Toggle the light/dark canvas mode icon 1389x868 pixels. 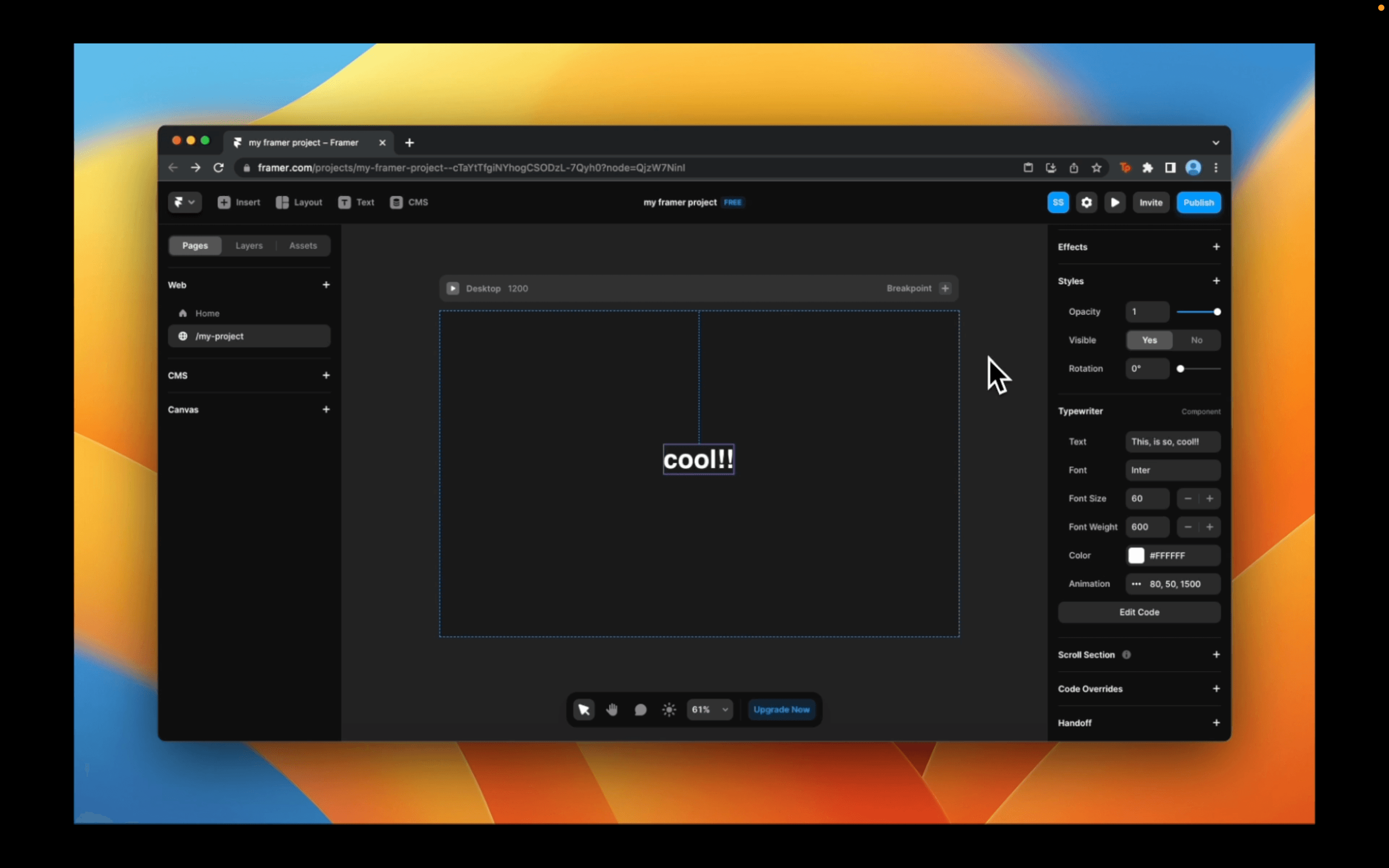[x=669, y=709]
